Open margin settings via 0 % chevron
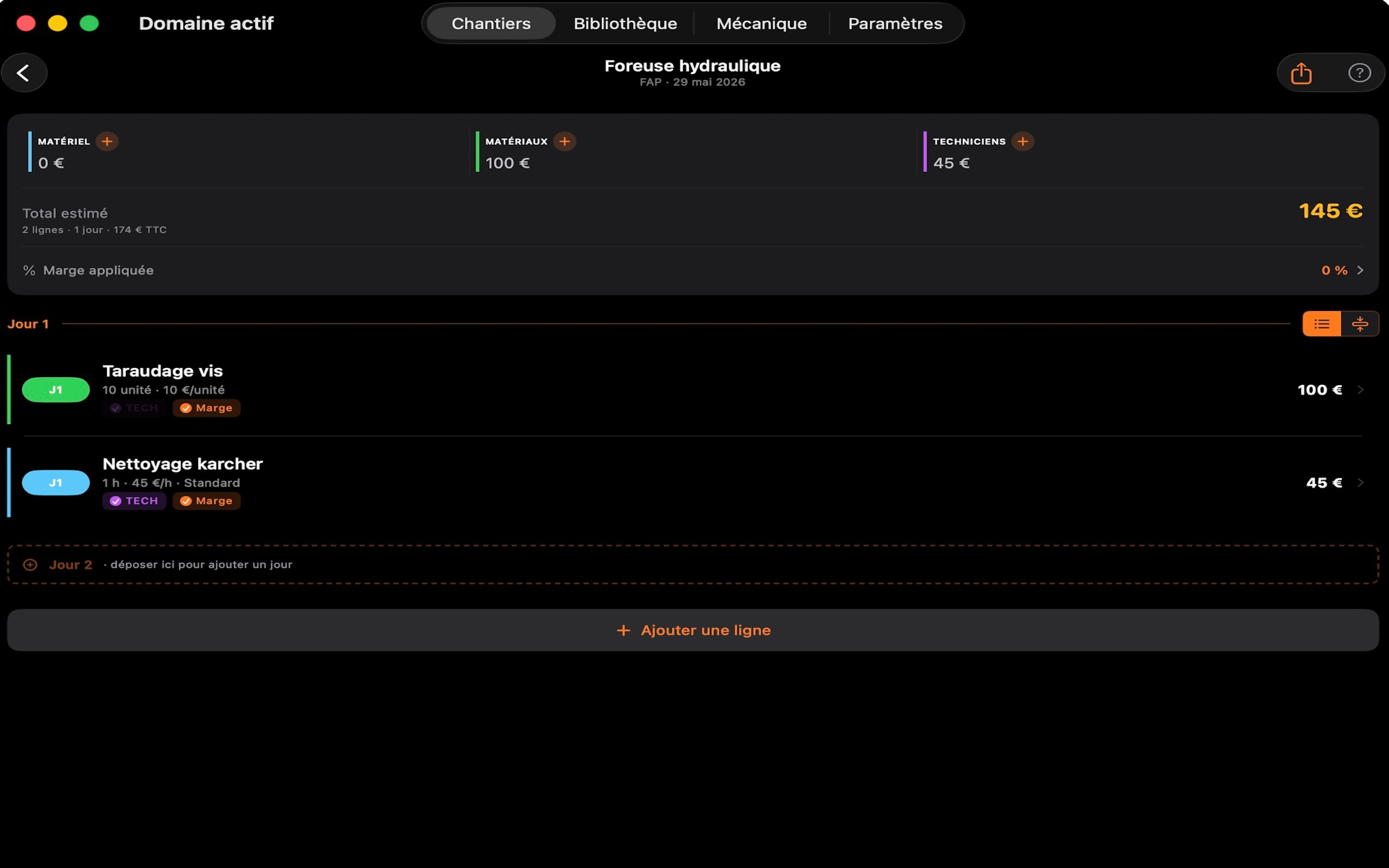This screenshot has height=868, width=1389. pos(1360,270)
